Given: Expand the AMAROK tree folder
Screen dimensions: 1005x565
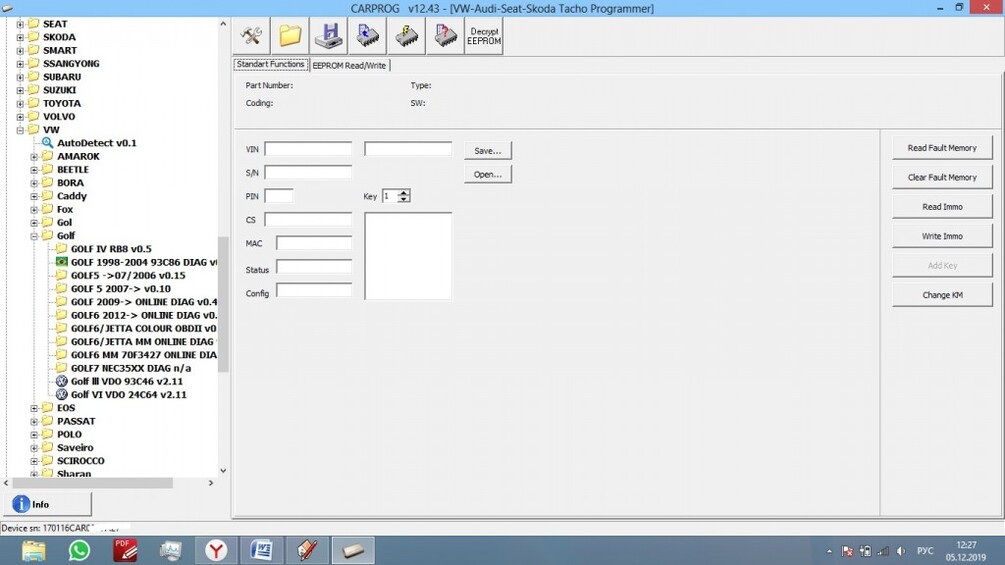Looking at the screenshot, I should (35, 156).
